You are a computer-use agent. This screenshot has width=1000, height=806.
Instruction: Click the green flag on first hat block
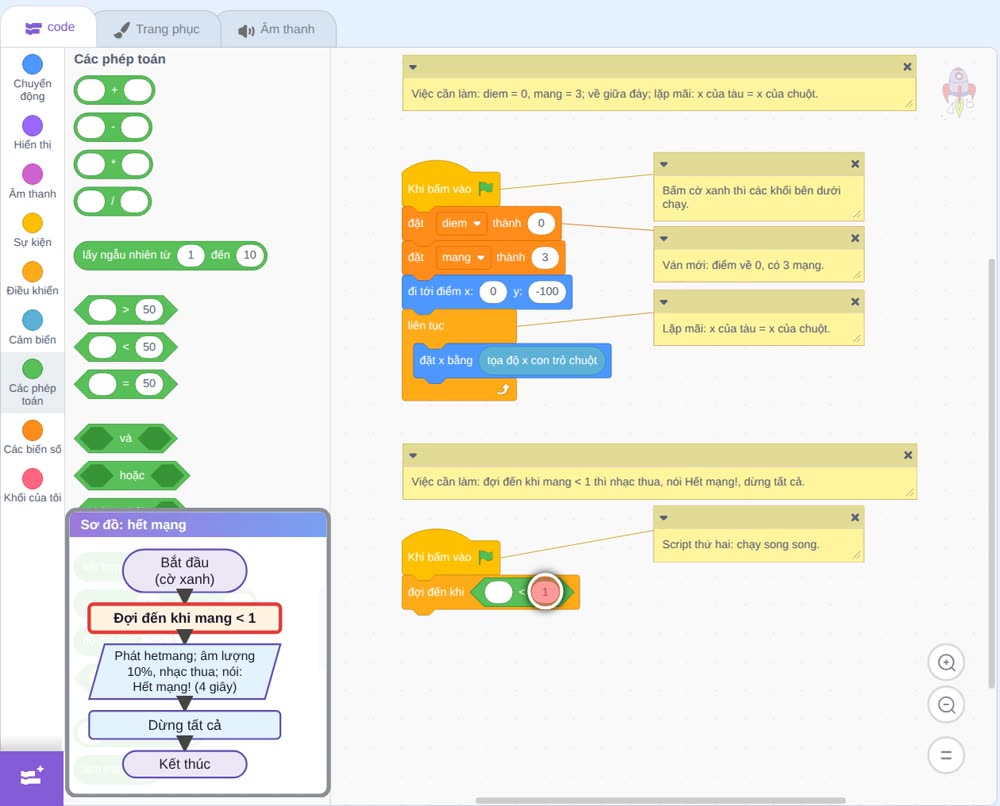pyautogui.click(x=486, y=188)
